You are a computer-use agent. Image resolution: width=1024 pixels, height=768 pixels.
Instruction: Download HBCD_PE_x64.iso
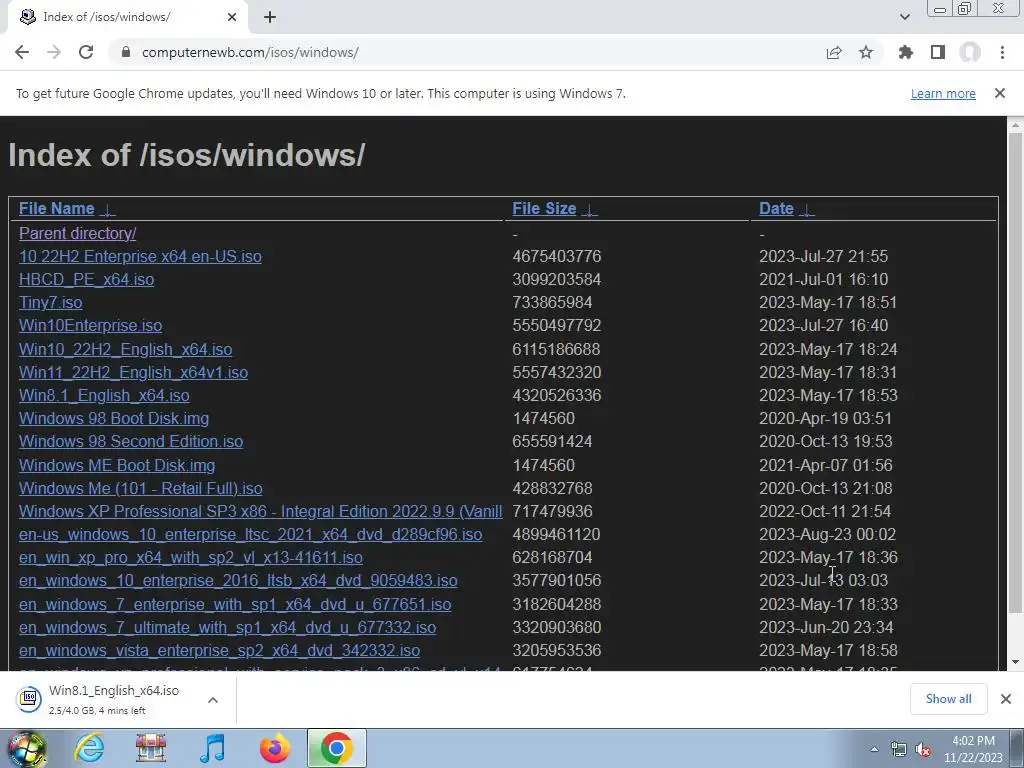(x=86, y=280)
